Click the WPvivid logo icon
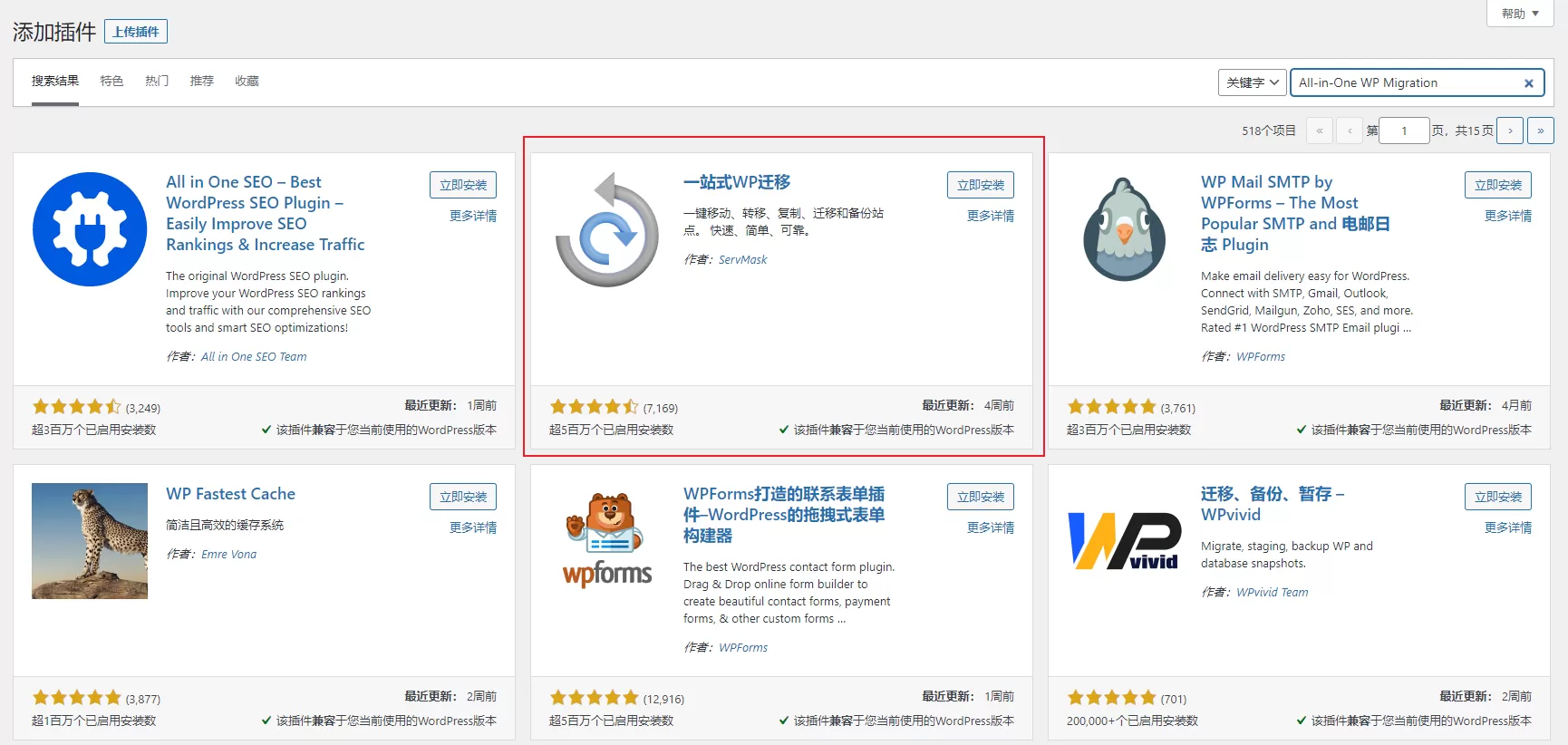 [x=1125, y=541]
